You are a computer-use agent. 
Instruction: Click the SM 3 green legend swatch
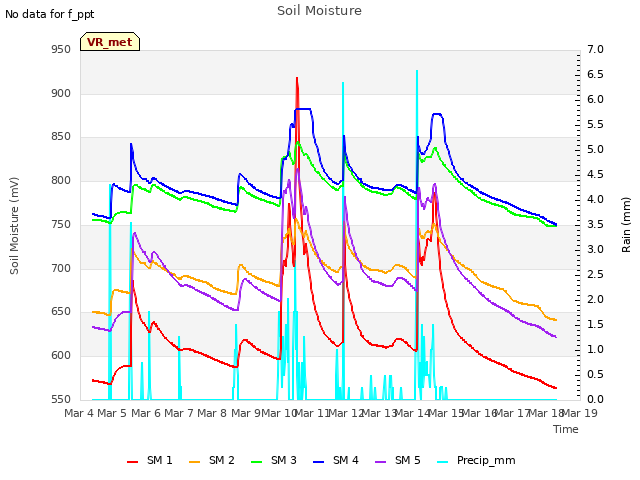click(256, 462)
